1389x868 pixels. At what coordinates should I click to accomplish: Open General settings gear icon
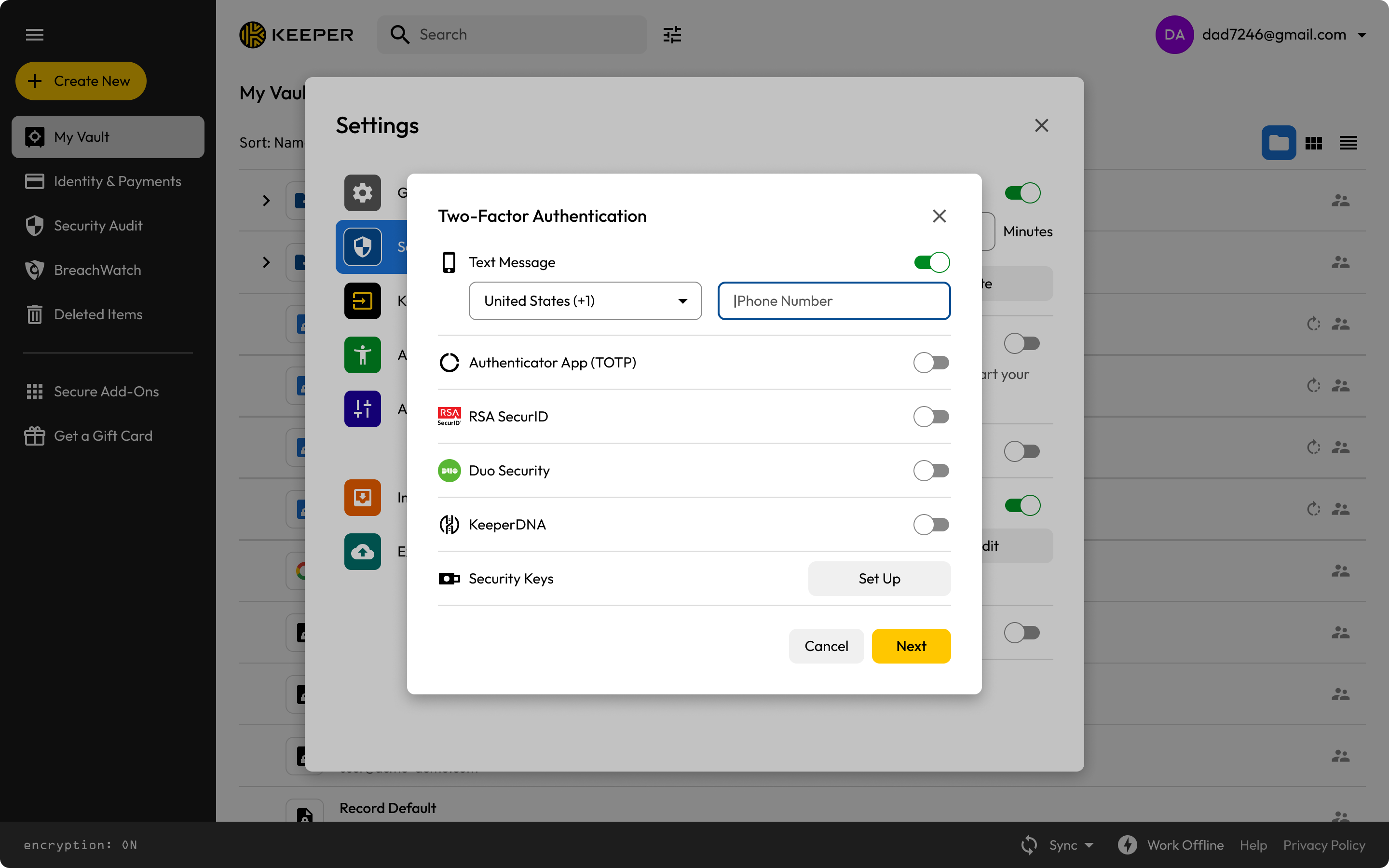pos(362,193)
